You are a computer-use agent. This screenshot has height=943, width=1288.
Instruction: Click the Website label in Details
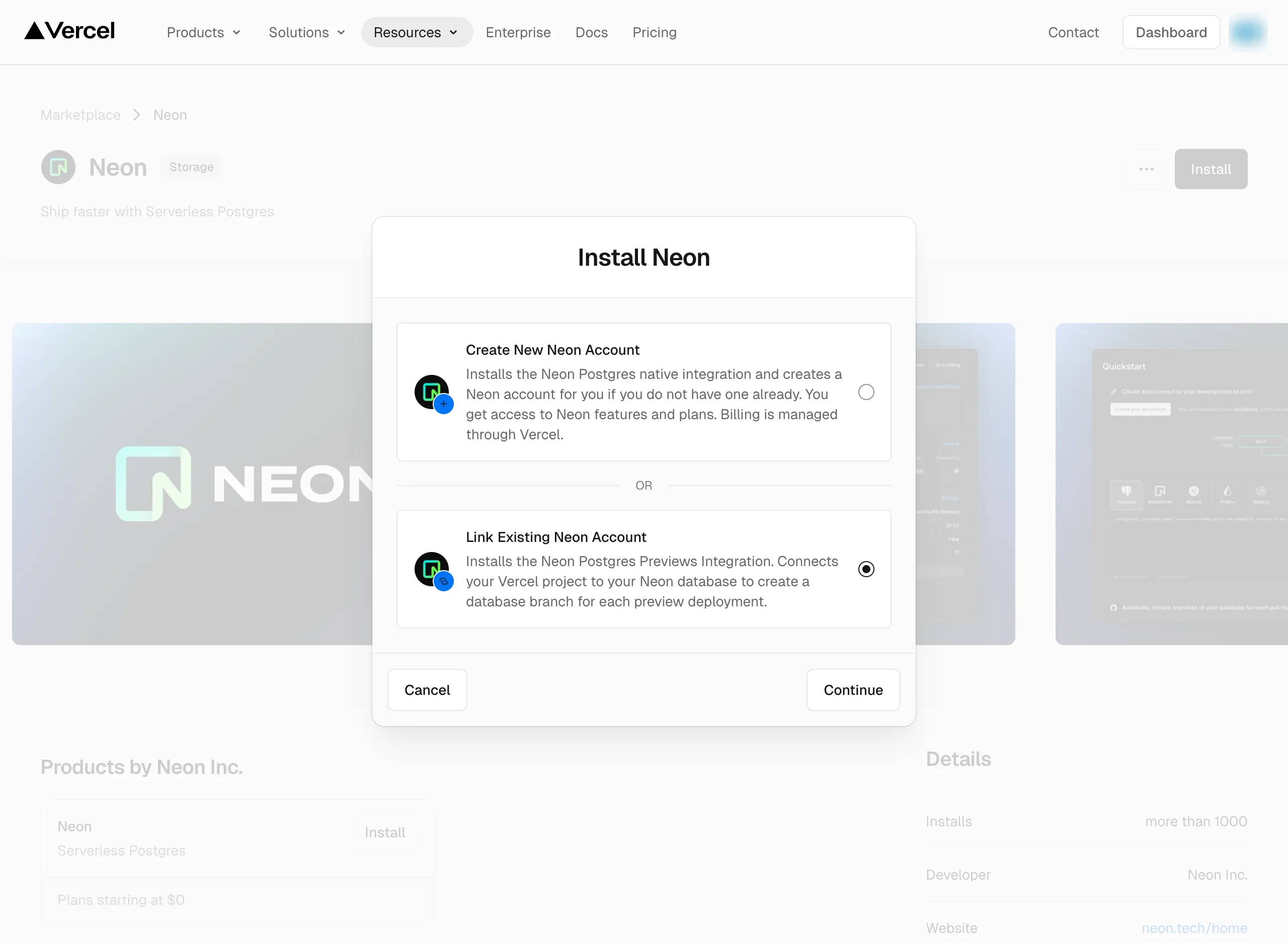click(951, 928)
